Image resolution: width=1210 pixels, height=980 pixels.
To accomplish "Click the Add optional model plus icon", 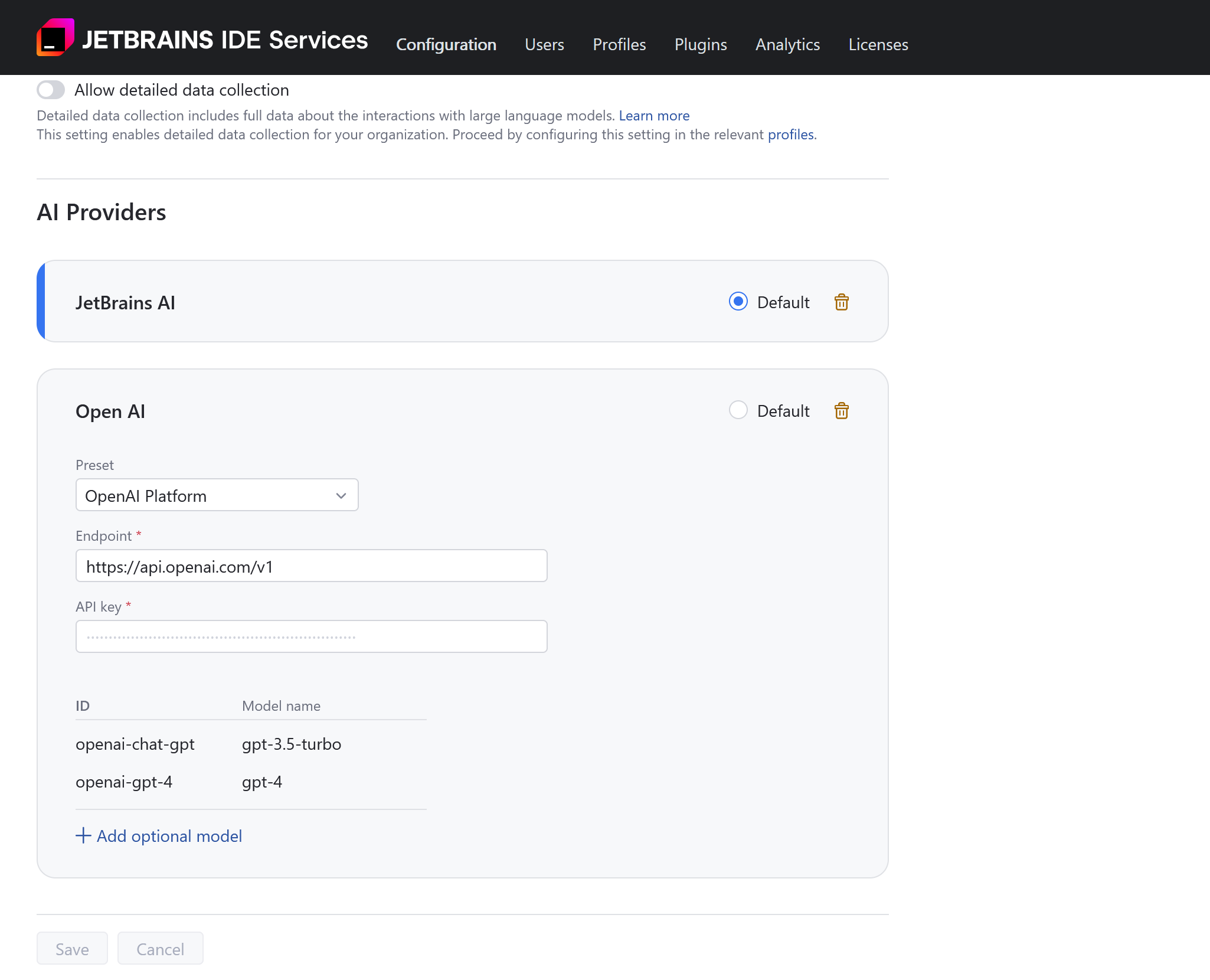I will pos(84,835).
